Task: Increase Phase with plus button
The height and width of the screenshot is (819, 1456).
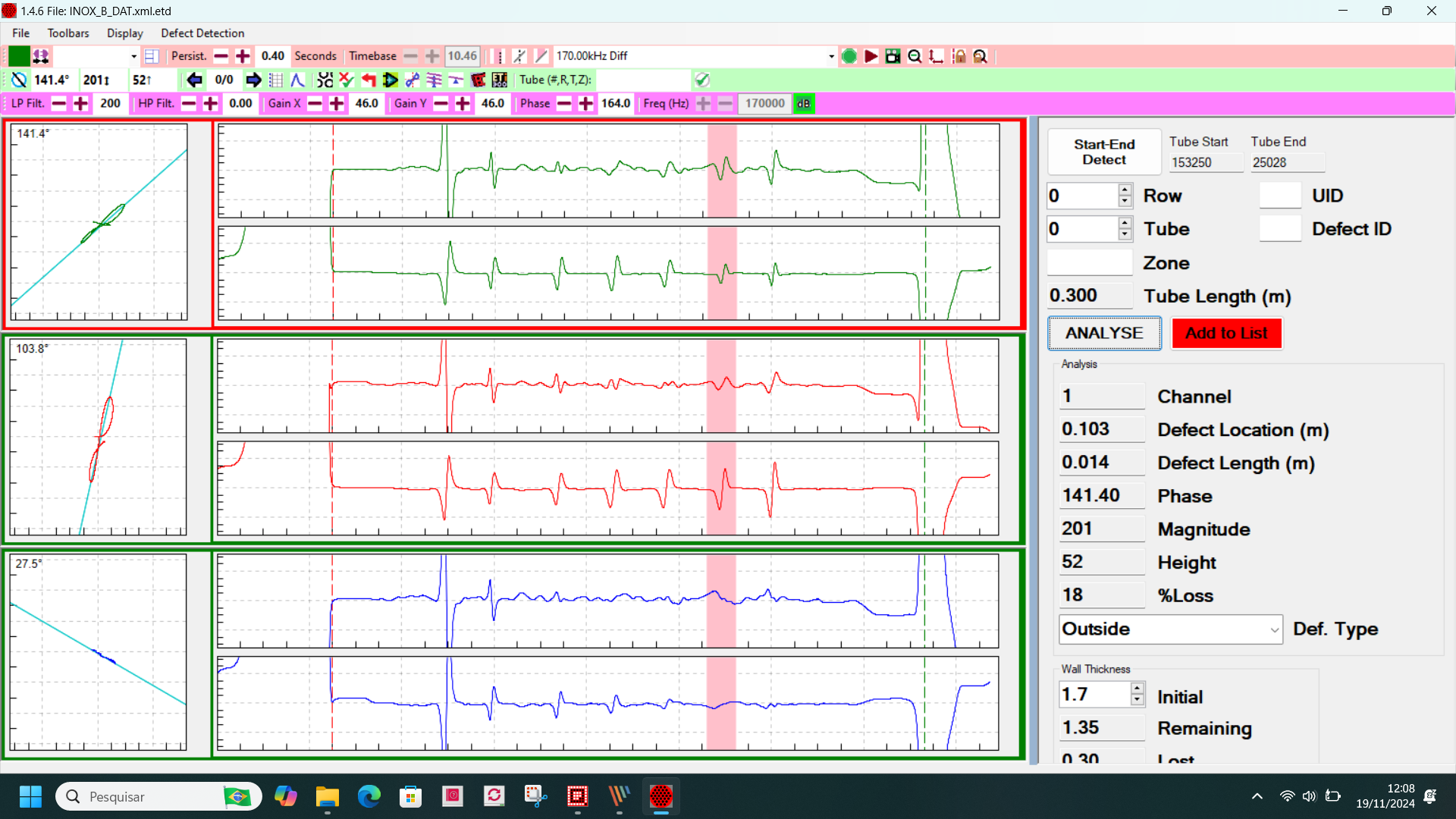Action: [586, 104]
